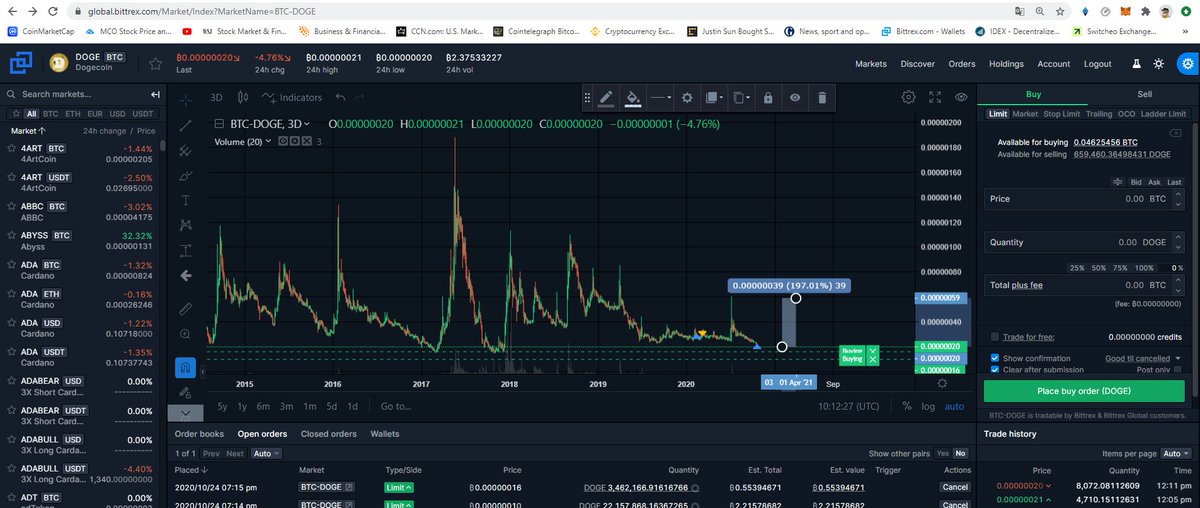Open the pitchfork drawing tools
The image size is (1200, 508).
pyautogui.click(x=185, y=150)
